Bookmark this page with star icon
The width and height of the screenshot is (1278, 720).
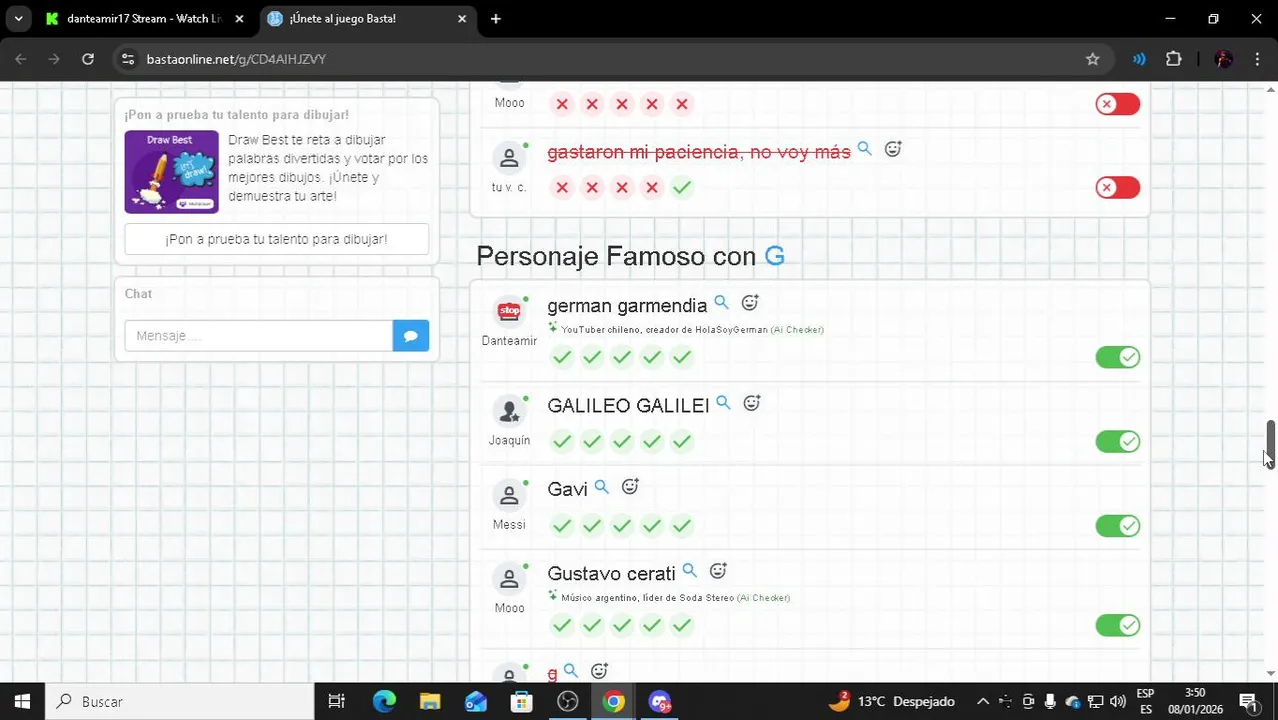click(1093, 59)
